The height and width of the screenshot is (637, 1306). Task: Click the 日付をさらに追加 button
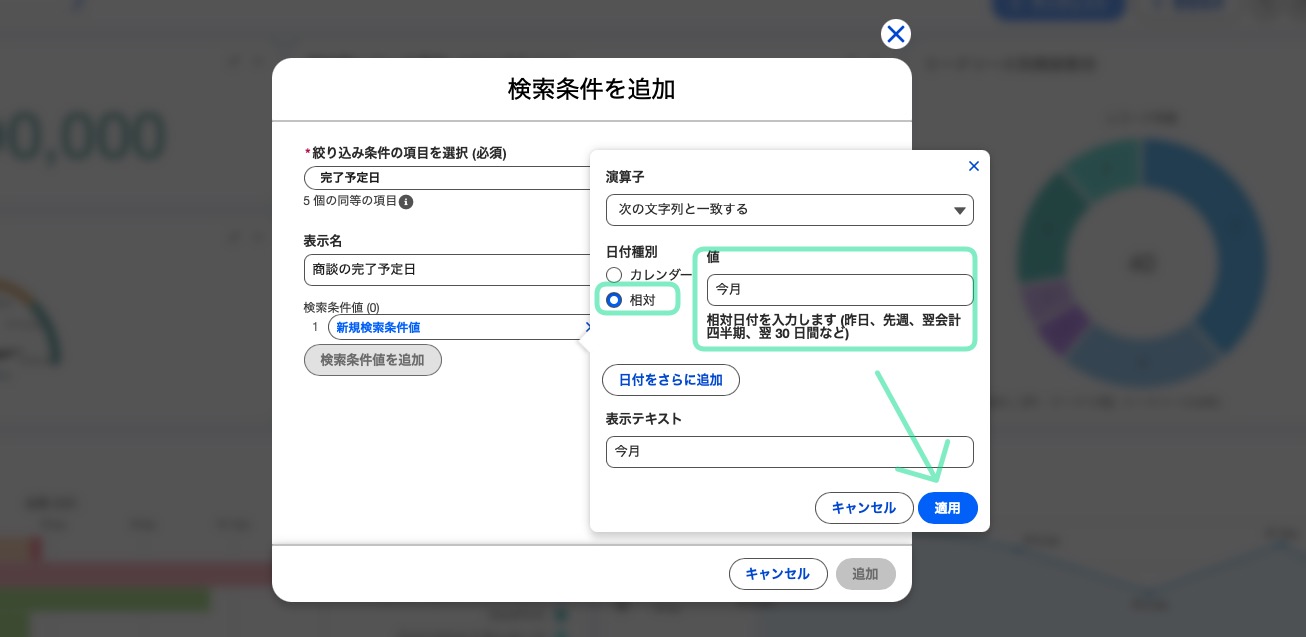pyautogui.click(x=671, y=380)
